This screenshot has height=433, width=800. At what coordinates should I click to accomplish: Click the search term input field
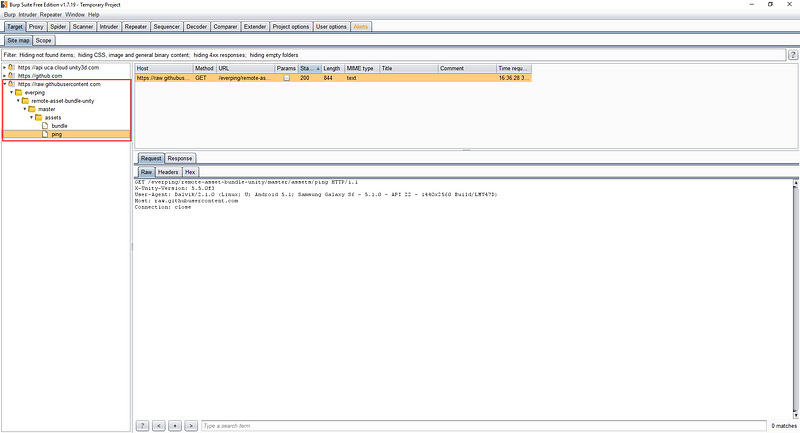pyautogui.click(x=484, y=425)
